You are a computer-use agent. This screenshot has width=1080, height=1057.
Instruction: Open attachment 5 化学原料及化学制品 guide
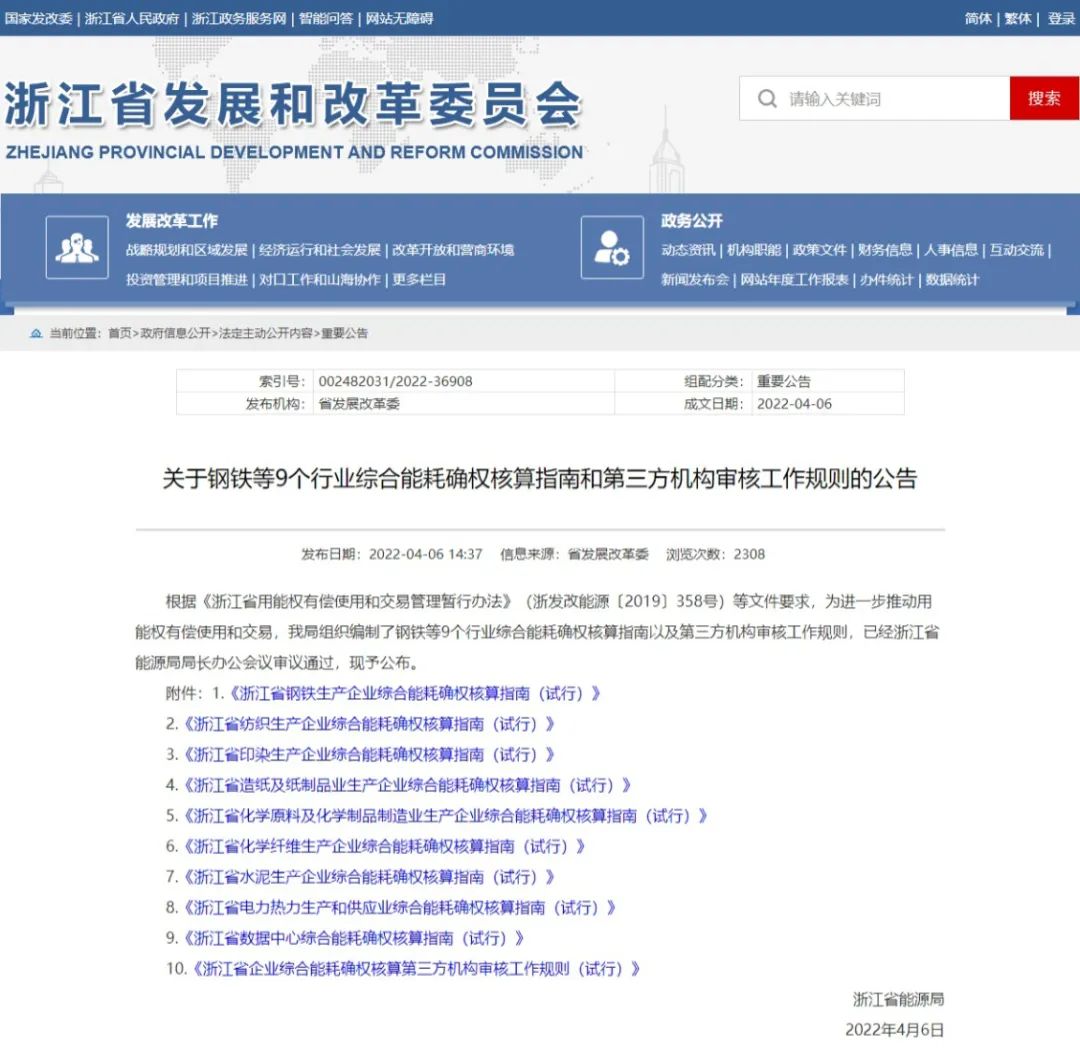[446, 816]
